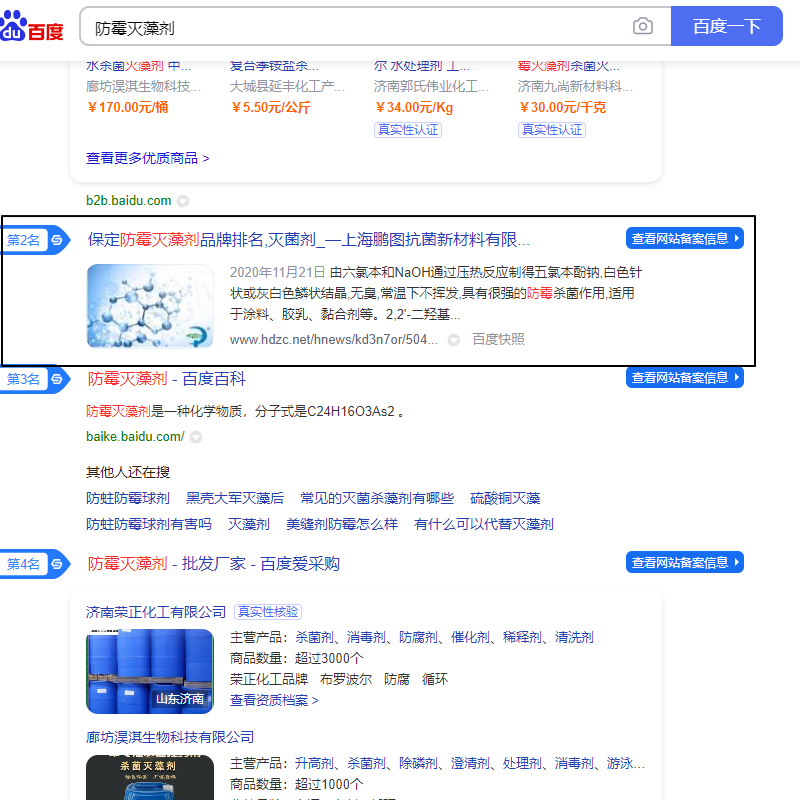The image size is (800, 800).
Task: Expand dropdown arrow beside www.hdzc.net URL
Action: pos(454,340)
